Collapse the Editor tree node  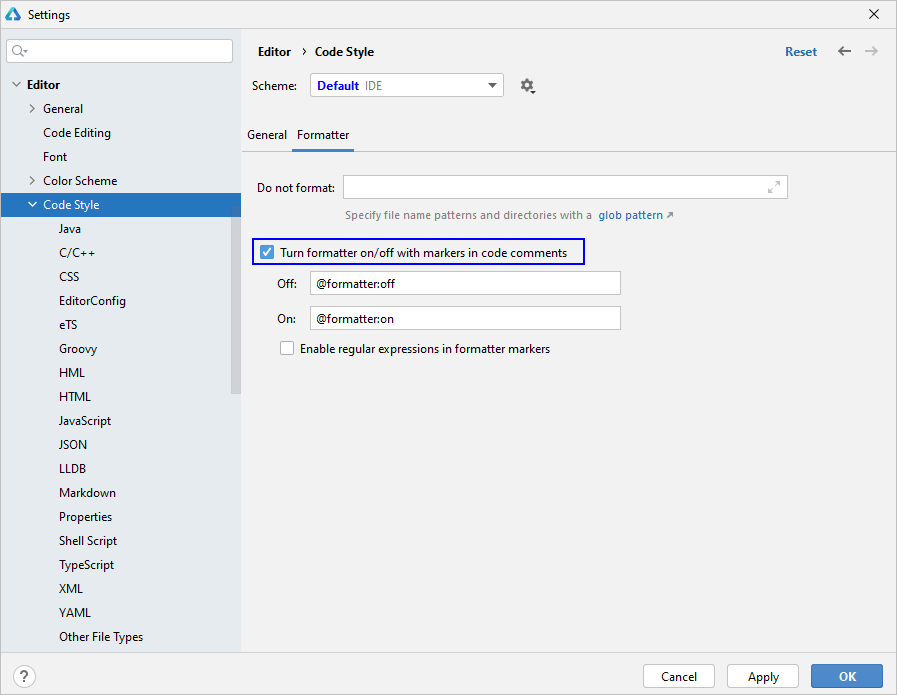[x=16, y=85]
